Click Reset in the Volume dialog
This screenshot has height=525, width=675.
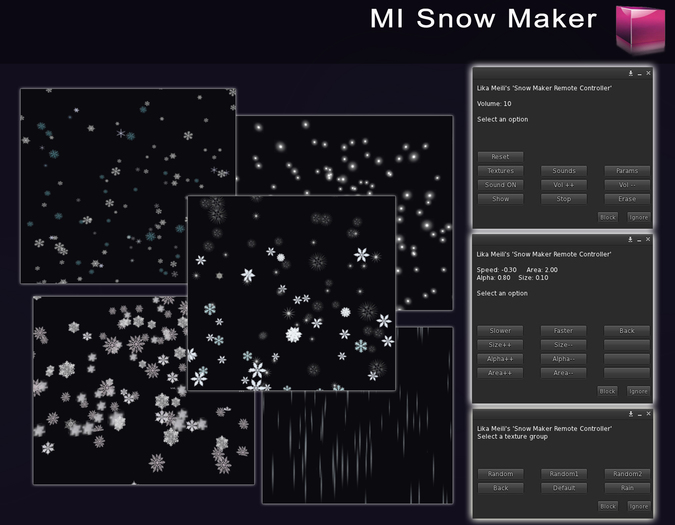point(500,157)
